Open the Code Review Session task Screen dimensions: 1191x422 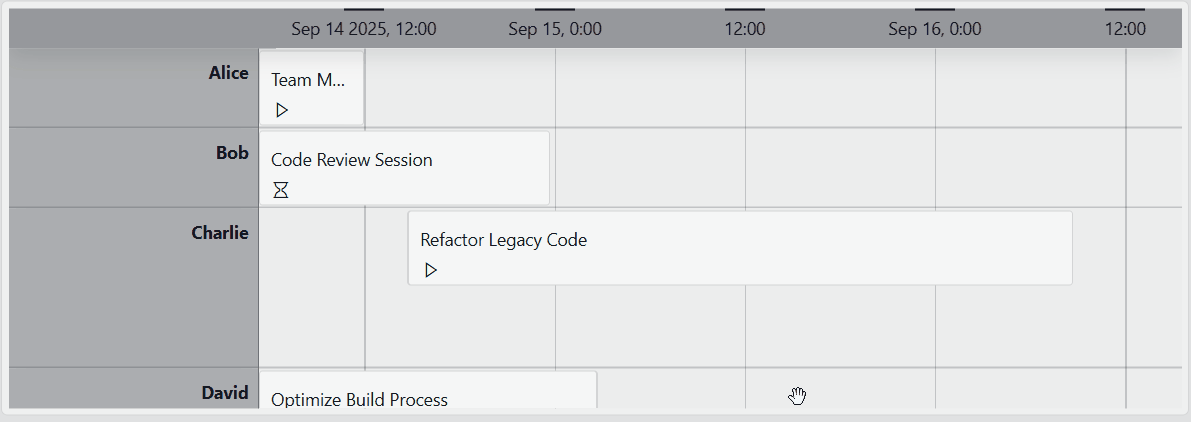[404, 168]
